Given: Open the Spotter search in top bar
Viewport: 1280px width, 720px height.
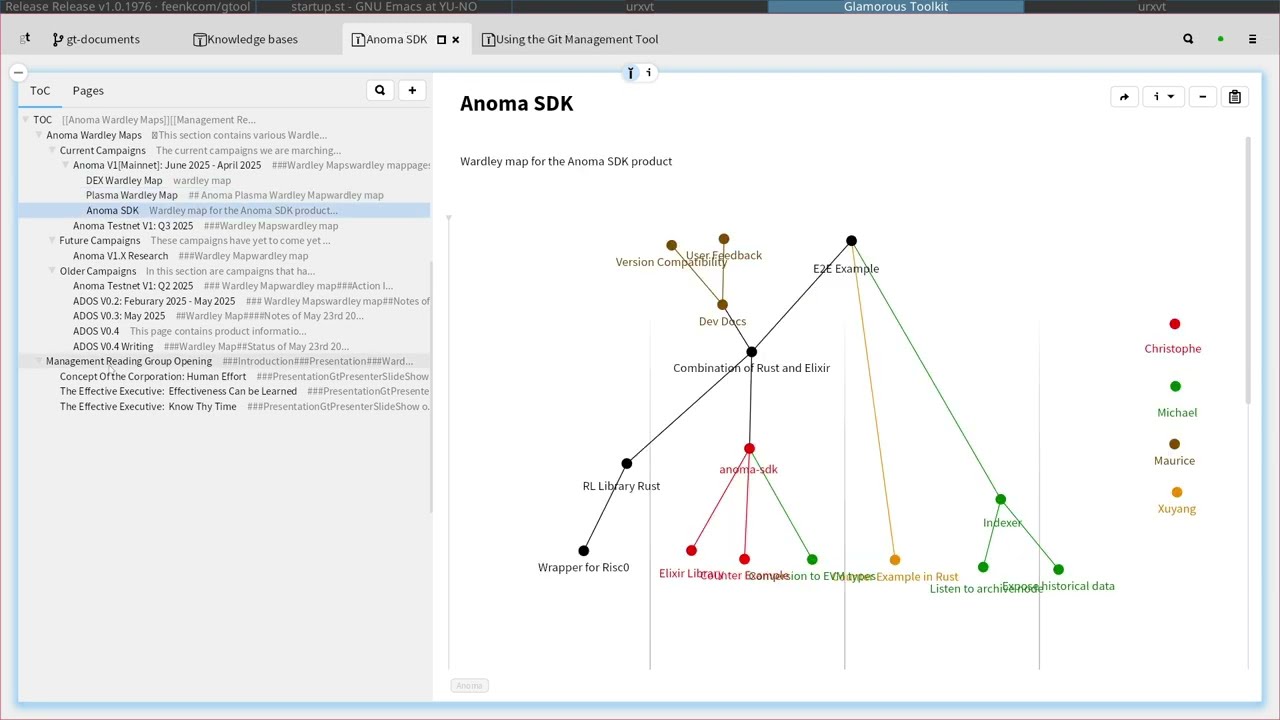Looking at the screenshot, I should [1188, 39].
